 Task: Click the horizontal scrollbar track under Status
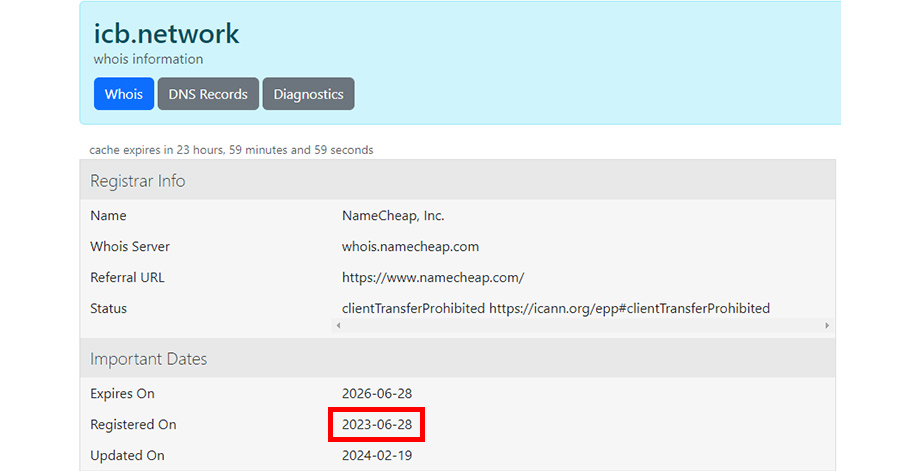click(x=583, y=325)
